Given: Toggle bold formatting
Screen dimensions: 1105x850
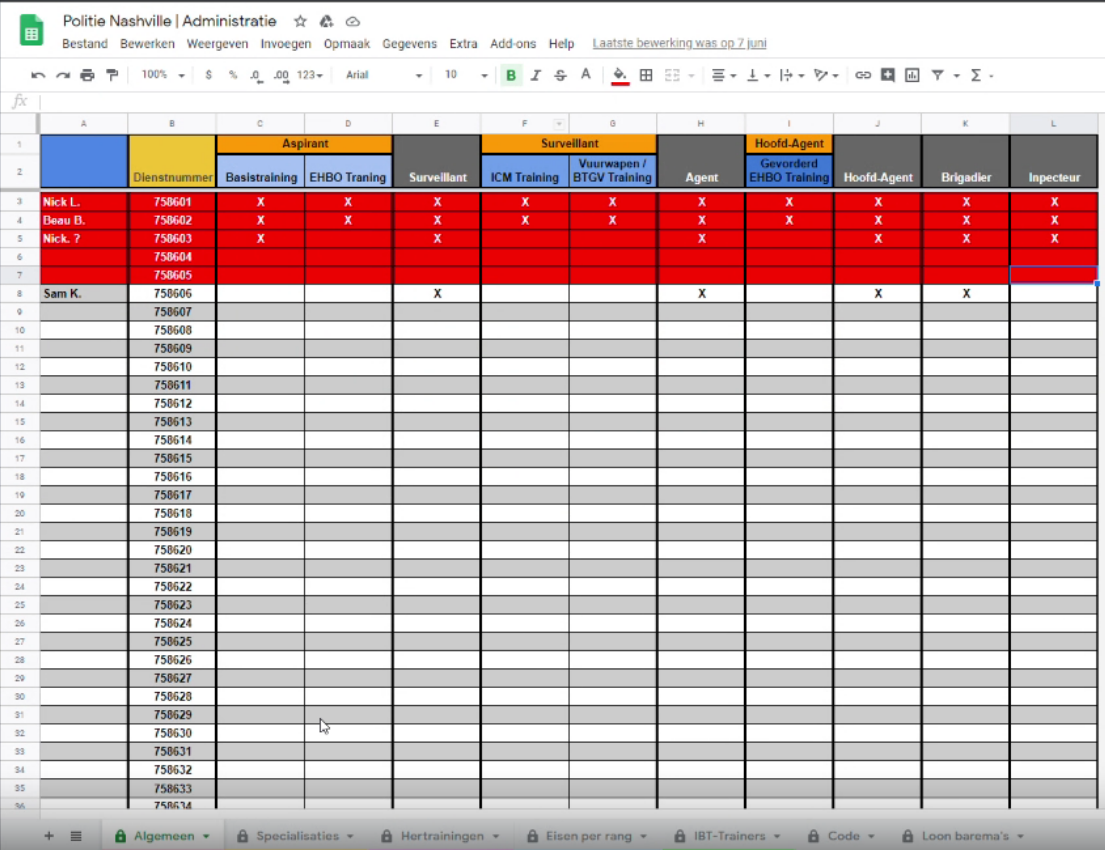Looking at the screenshot, I should tap(511, 75).
